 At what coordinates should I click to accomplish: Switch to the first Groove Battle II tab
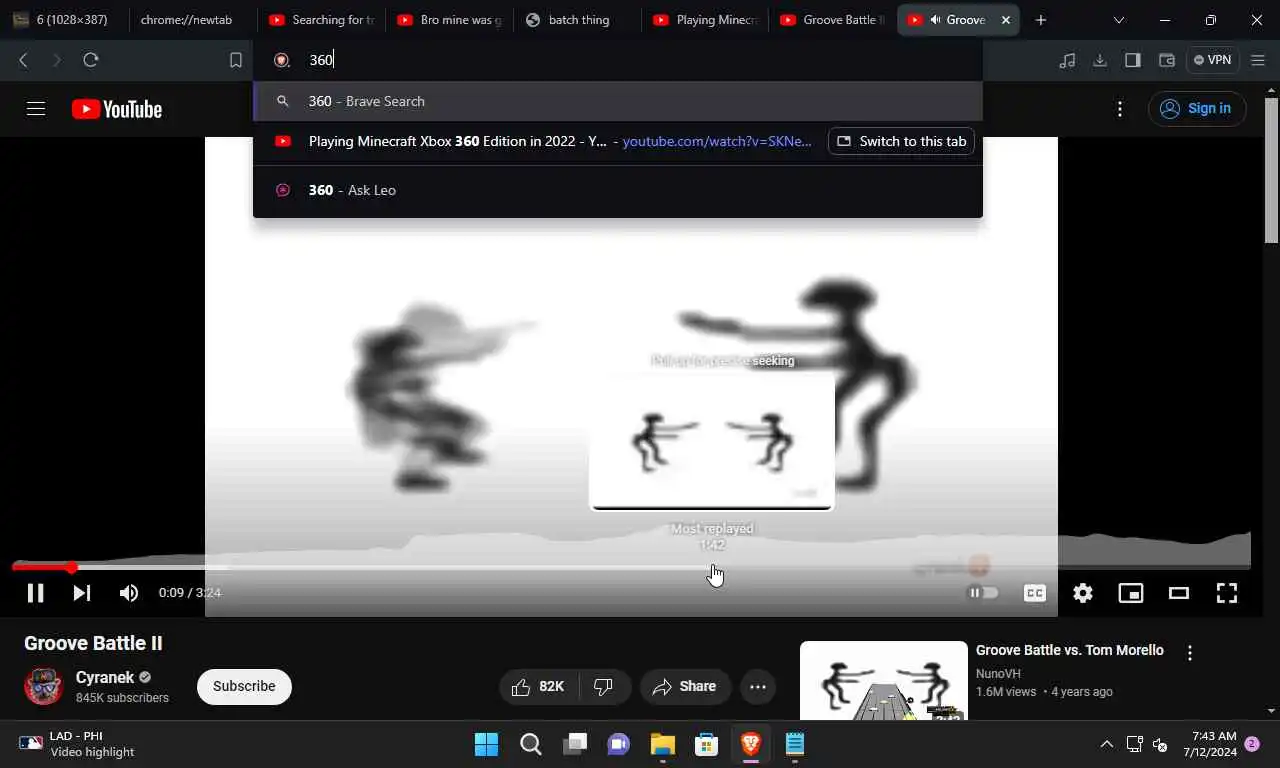point(834,20)
